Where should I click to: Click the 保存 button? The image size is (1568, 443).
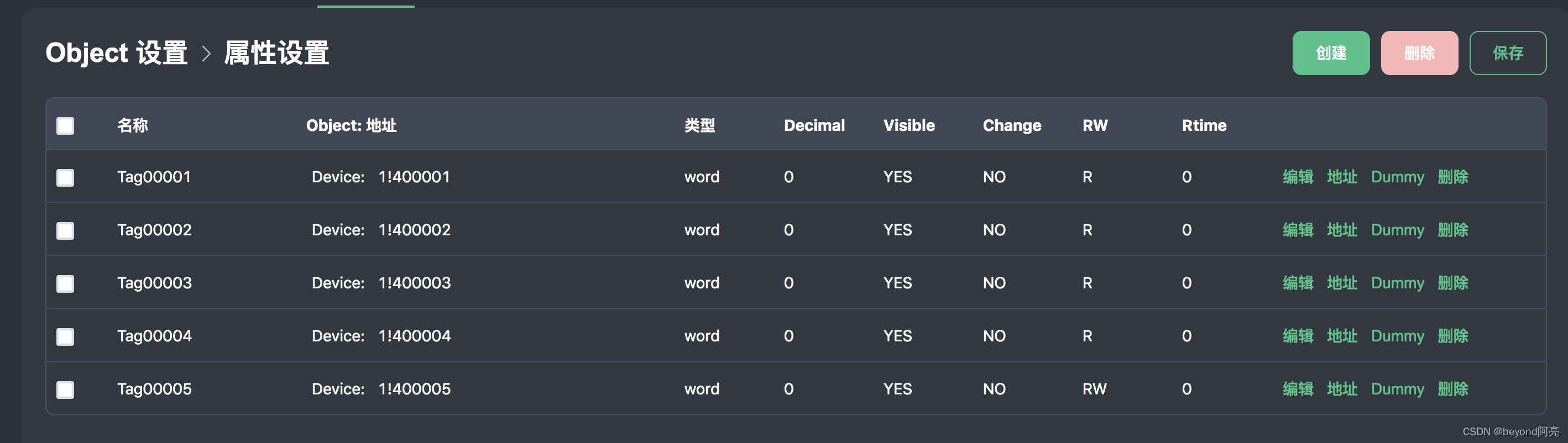tap(1507, 53)
